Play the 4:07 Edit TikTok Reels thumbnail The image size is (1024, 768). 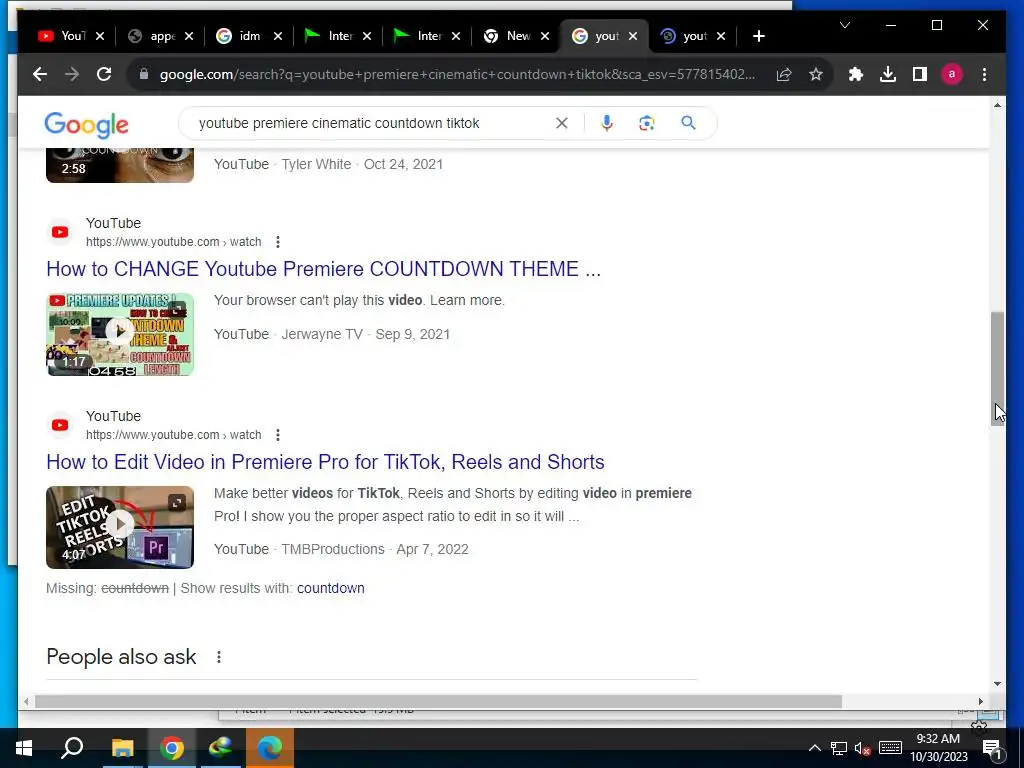click(120, 527)
